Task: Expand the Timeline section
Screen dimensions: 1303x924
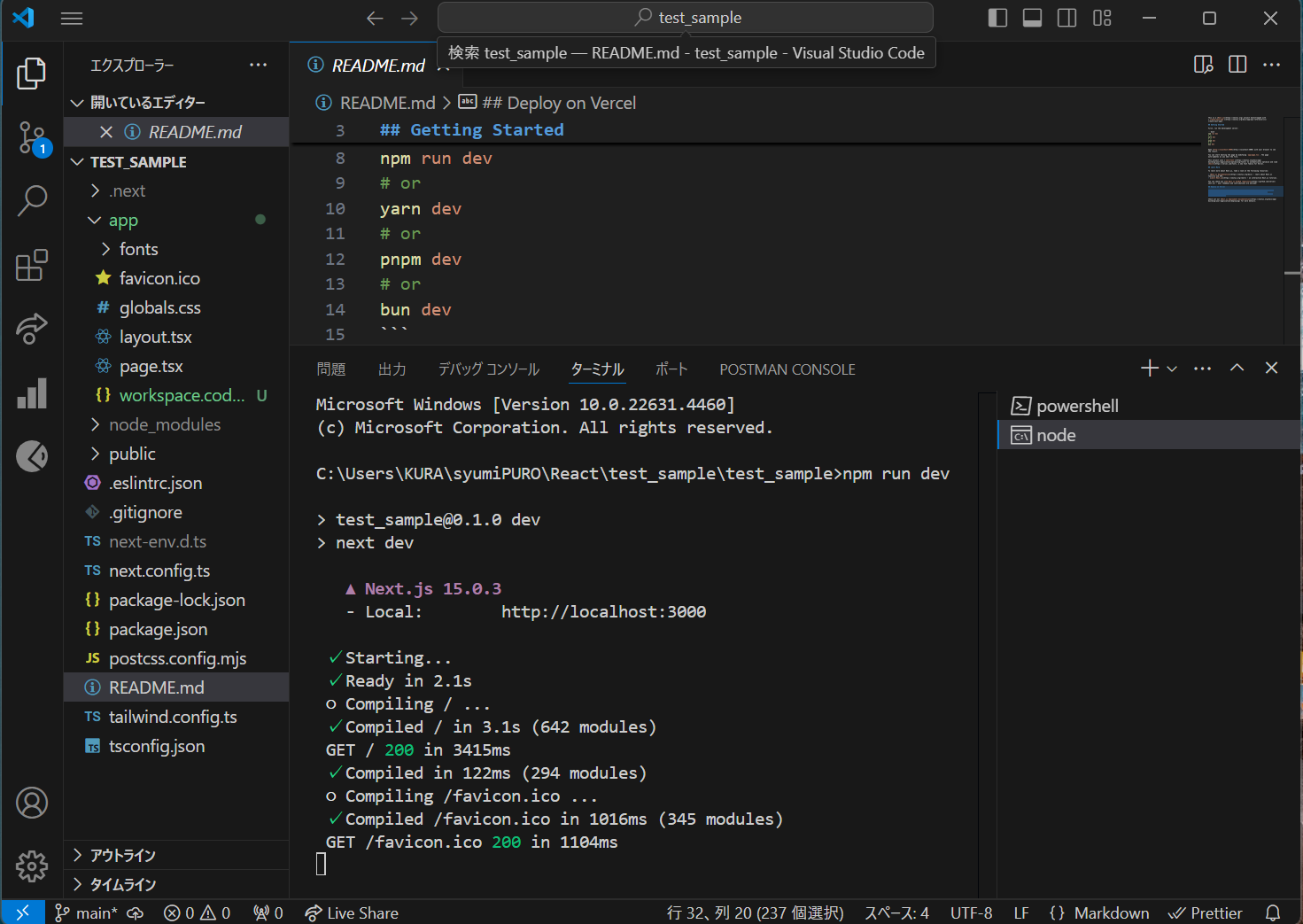Action: (x=177, y=884)
